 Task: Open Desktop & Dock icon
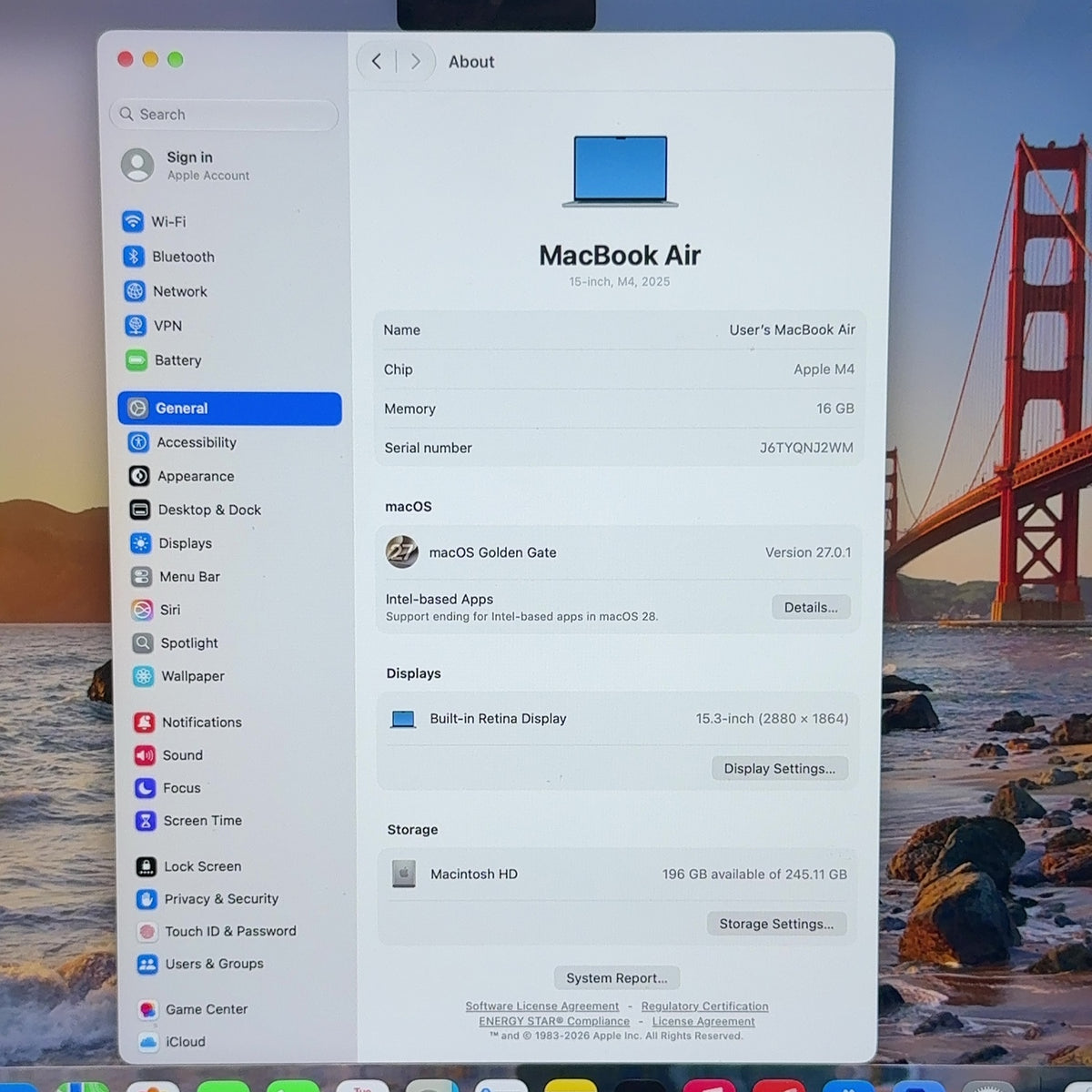140,510
